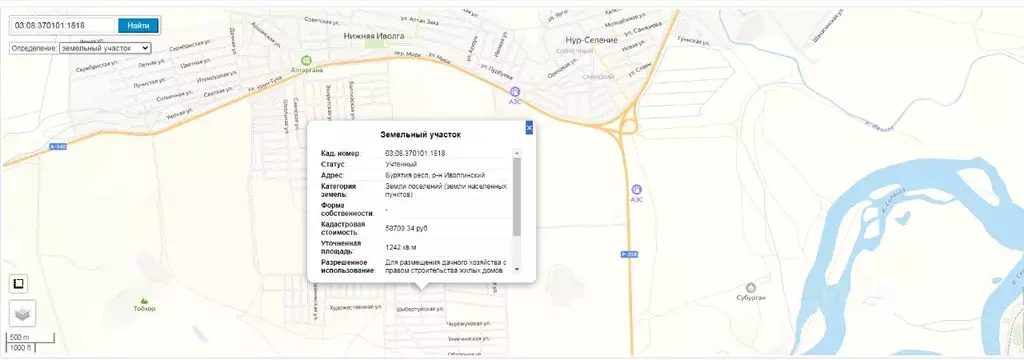Focus the cadastral number search field
This screenshot has height=360, width=1024.
pos(64,25)
